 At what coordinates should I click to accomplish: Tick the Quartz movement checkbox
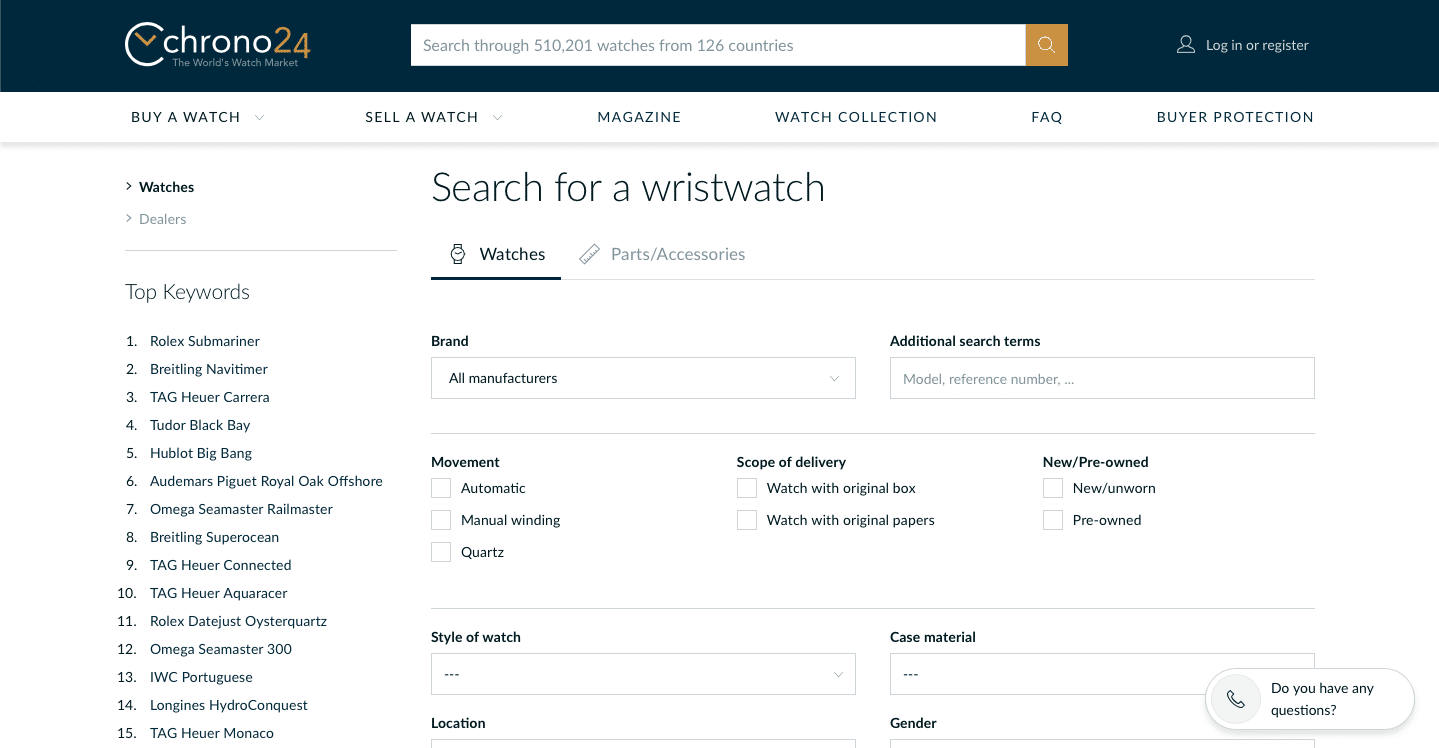pos(441,552)
